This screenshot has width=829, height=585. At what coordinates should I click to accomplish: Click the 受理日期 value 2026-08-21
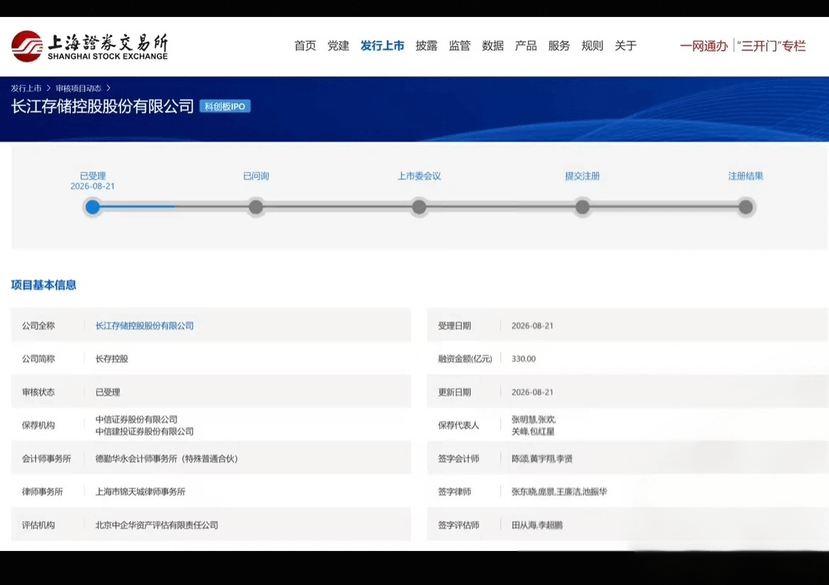tap(532, 326)
